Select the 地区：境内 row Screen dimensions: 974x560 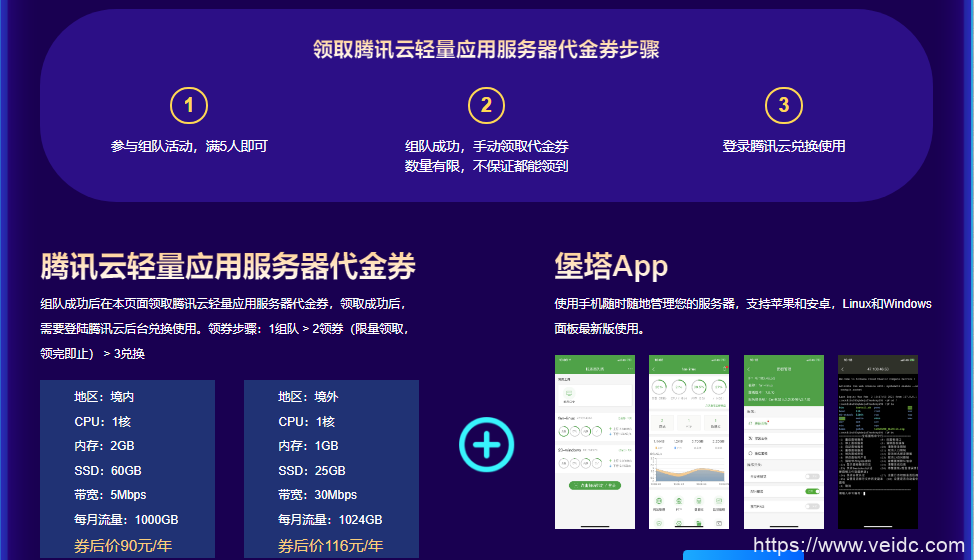[104, 397]
